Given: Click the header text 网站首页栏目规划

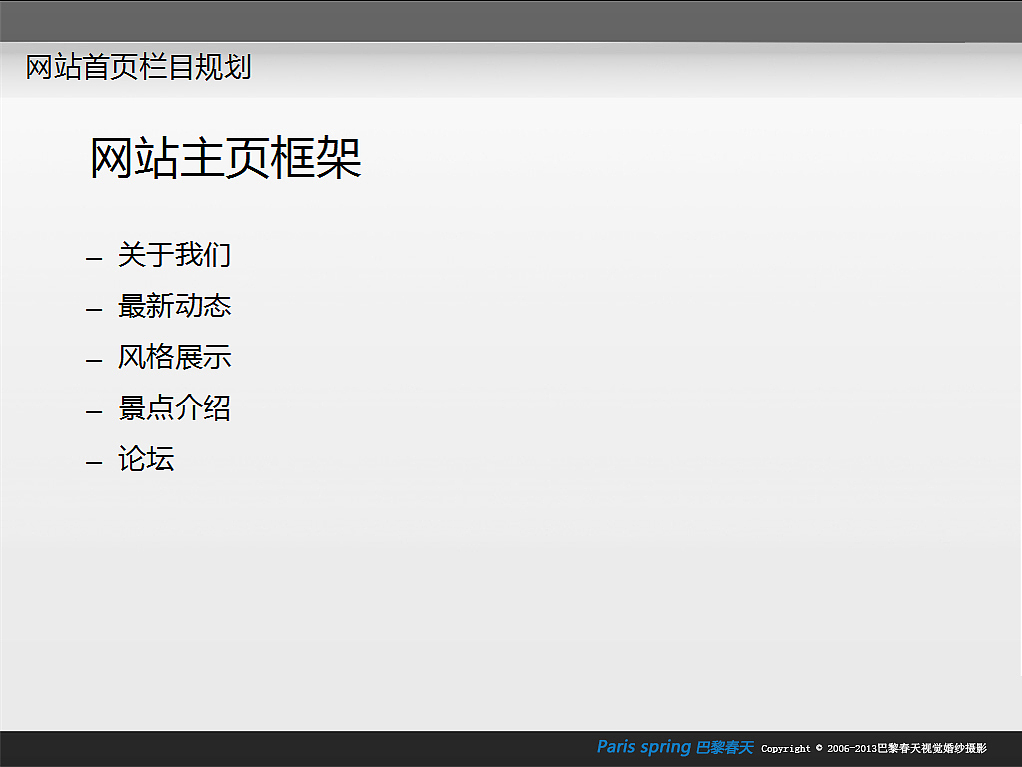Looking at the screenshot, I should (136, 69).
